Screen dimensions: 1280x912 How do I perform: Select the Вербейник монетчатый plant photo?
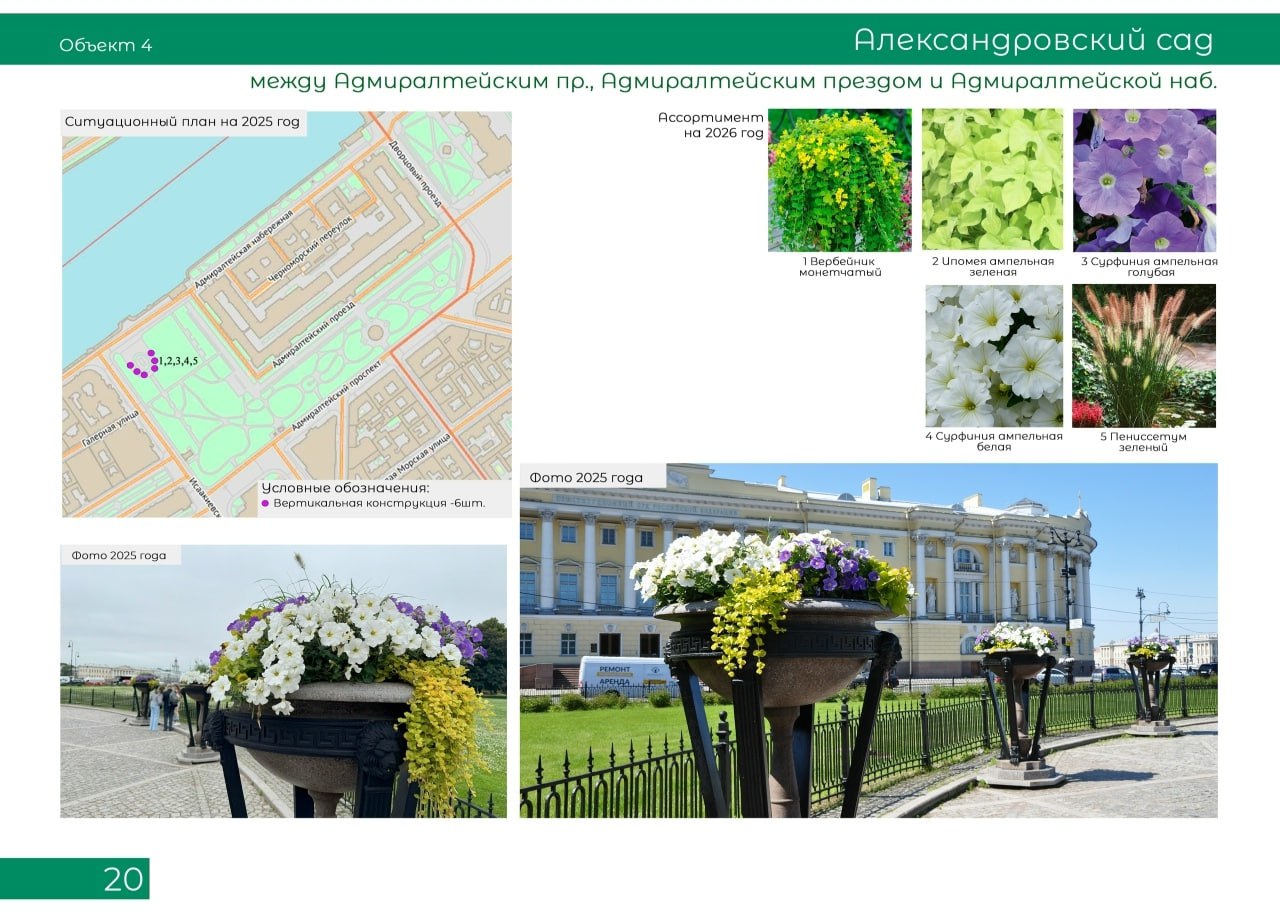pyautogui.click(x=840, y=180)
